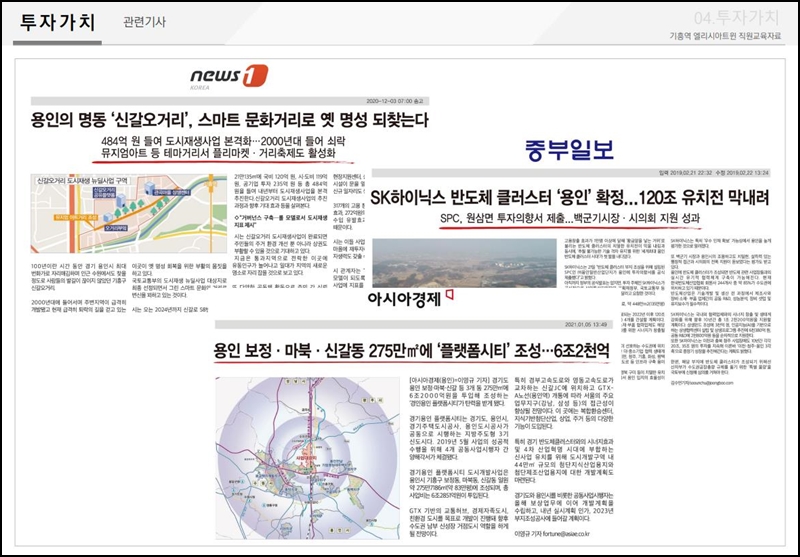Click the 04.투자가치 page label

coord(736,18)
